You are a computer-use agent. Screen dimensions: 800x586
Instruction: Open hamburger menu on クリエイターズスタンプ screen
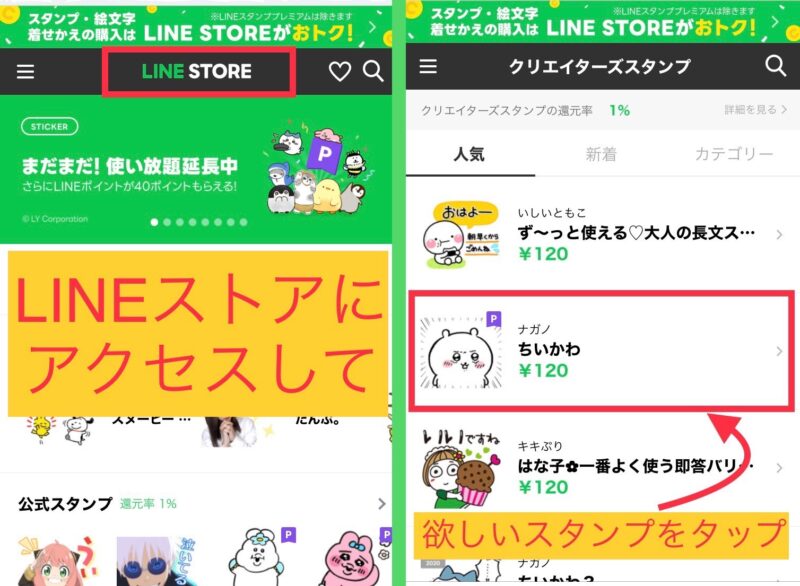pos(428,66)
